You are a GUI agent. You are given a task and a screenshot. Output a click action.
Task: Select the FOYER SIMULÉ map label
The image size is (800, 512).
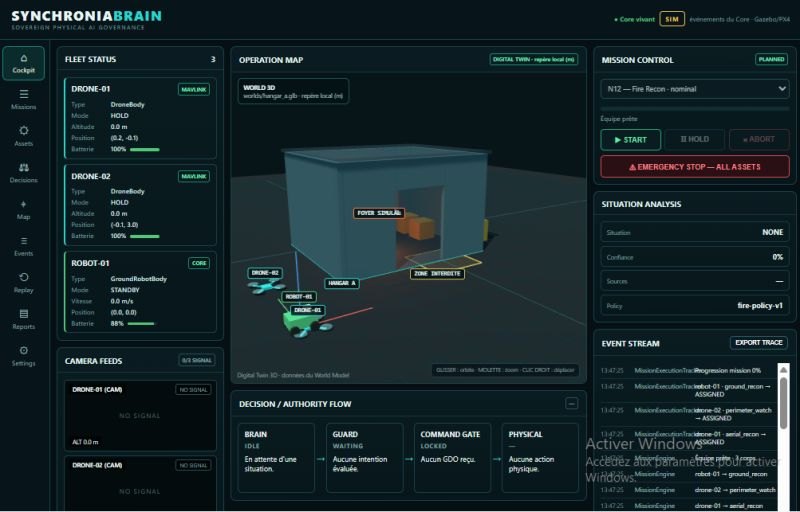point(379,213)
